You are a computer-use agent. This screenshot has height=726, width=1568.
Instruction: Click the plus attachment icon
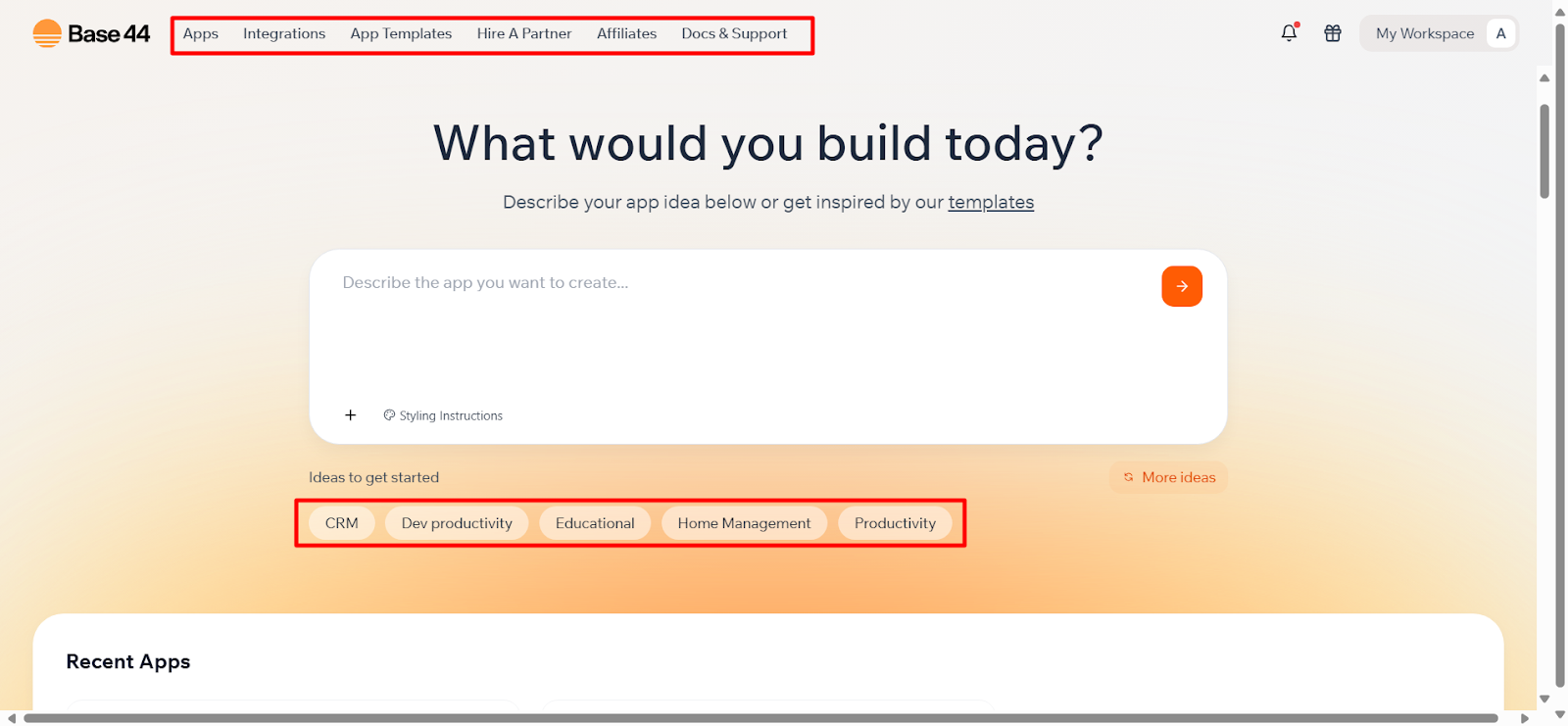[350, 415]
